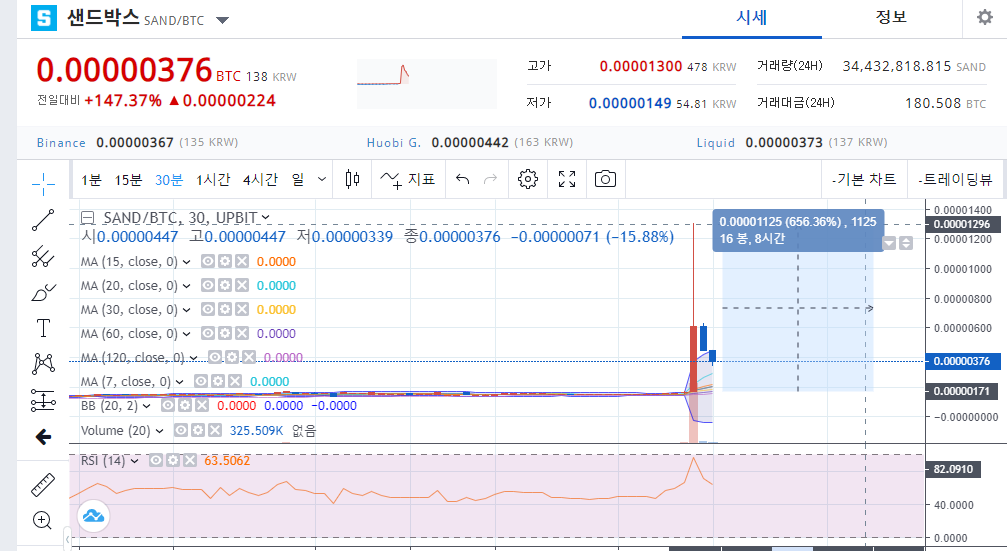This screenshot has width=1007, height=551.
Task: Select the 1시간 interval
Action: pos(213,180)
